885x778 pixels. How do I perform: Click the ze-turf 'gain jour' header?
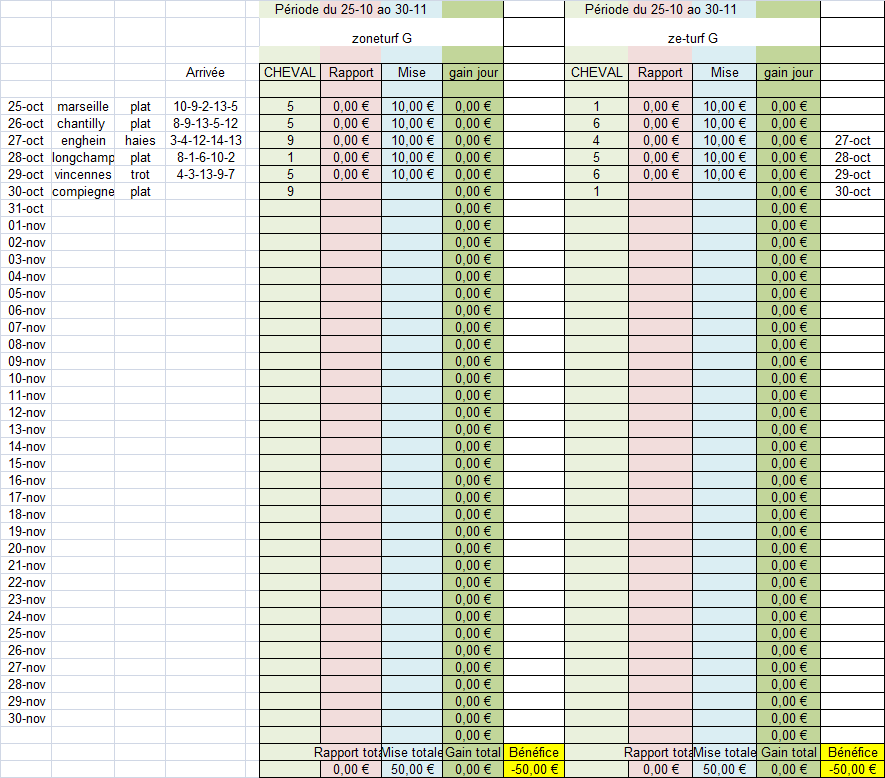pyautogui.click(x=788, y=72)
